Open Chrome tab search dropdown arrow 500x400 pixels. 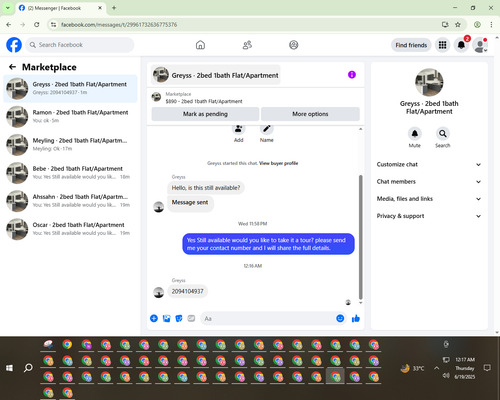[x=8, y=8]
